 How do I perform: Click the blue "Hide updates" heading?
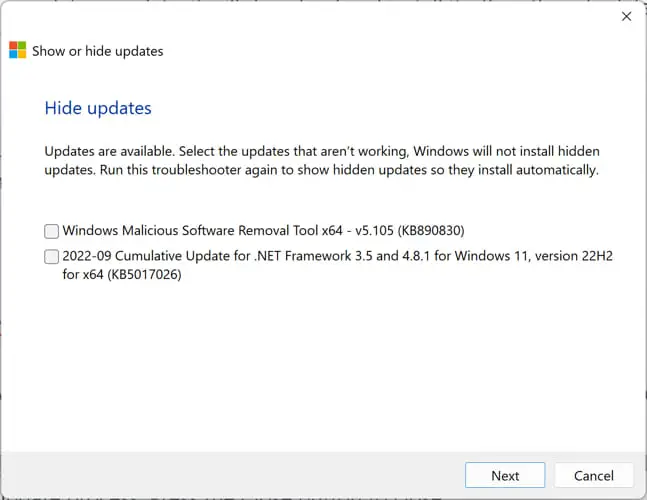point(98,108)
